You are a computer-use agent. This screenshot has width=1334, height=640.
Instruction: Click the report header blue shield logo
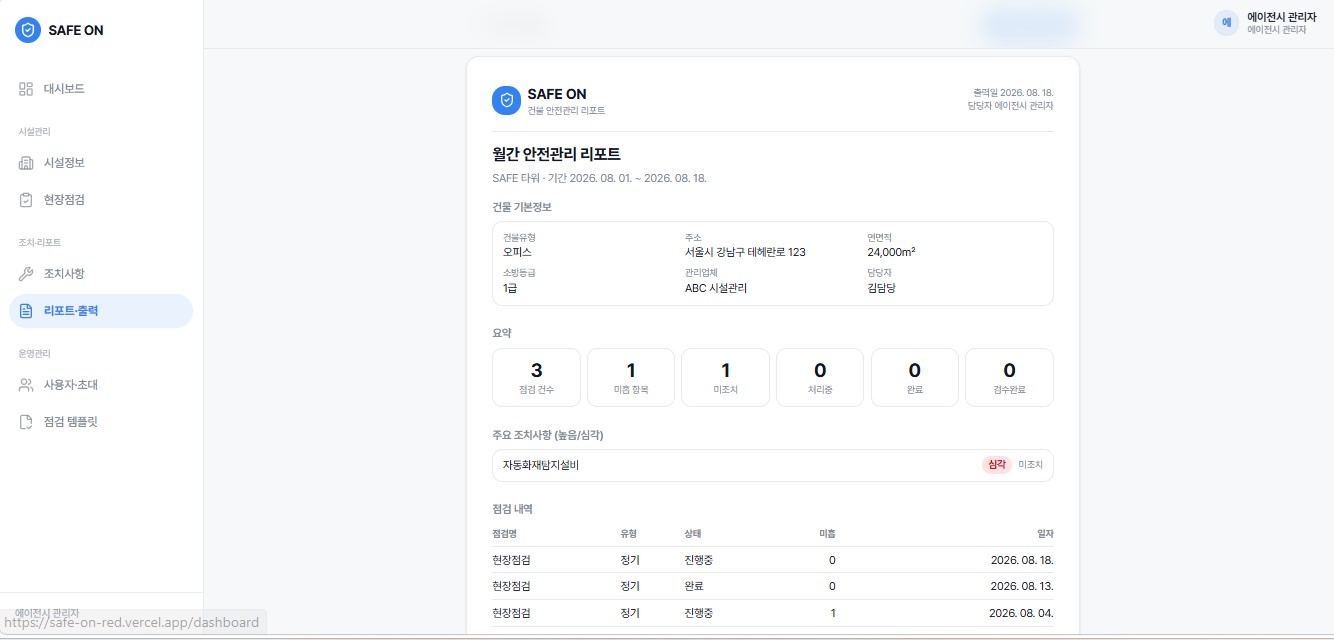click(507, 100)
